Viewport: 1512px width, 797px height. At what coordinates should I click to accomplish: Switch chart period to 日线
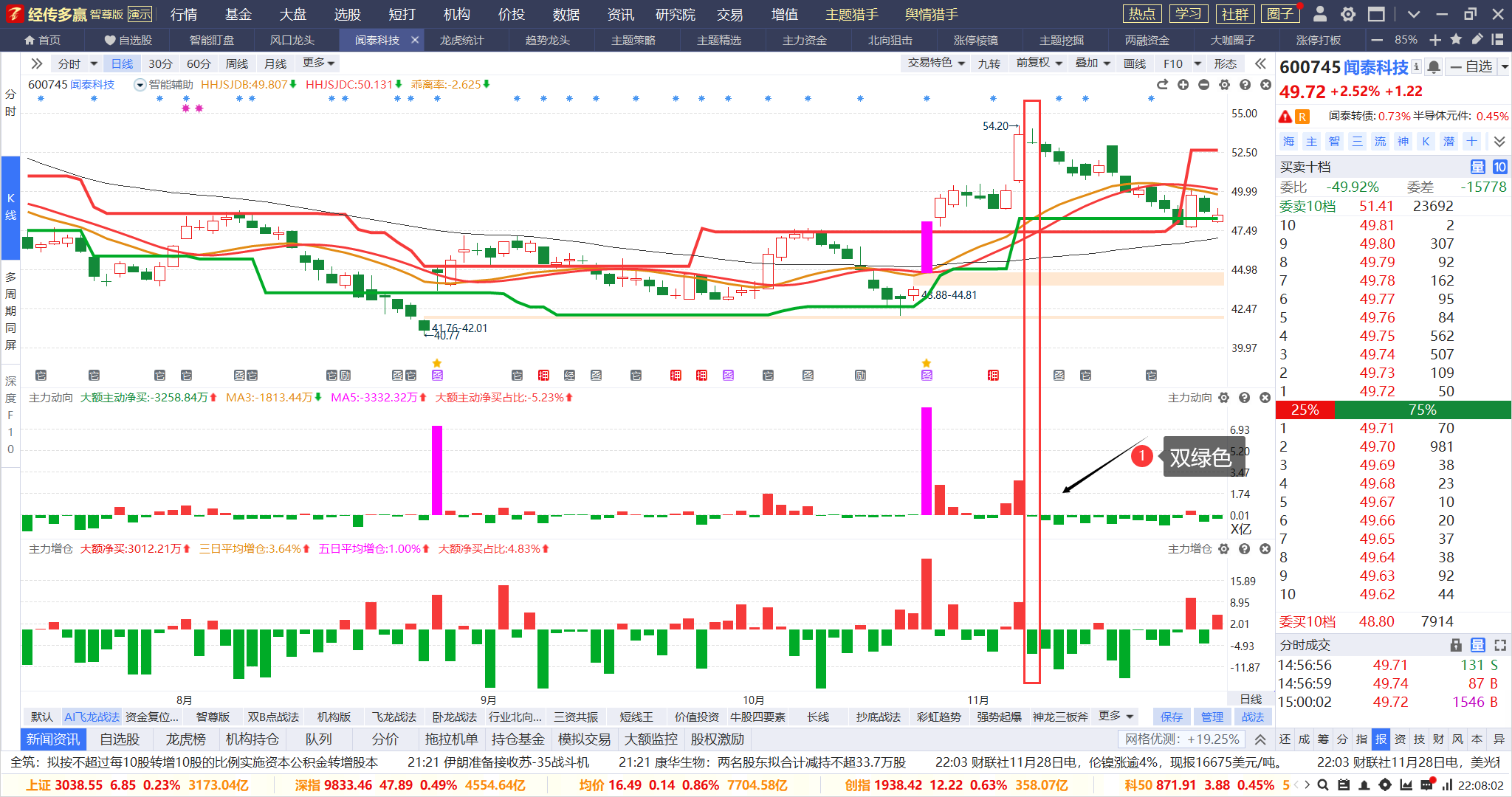122,63
